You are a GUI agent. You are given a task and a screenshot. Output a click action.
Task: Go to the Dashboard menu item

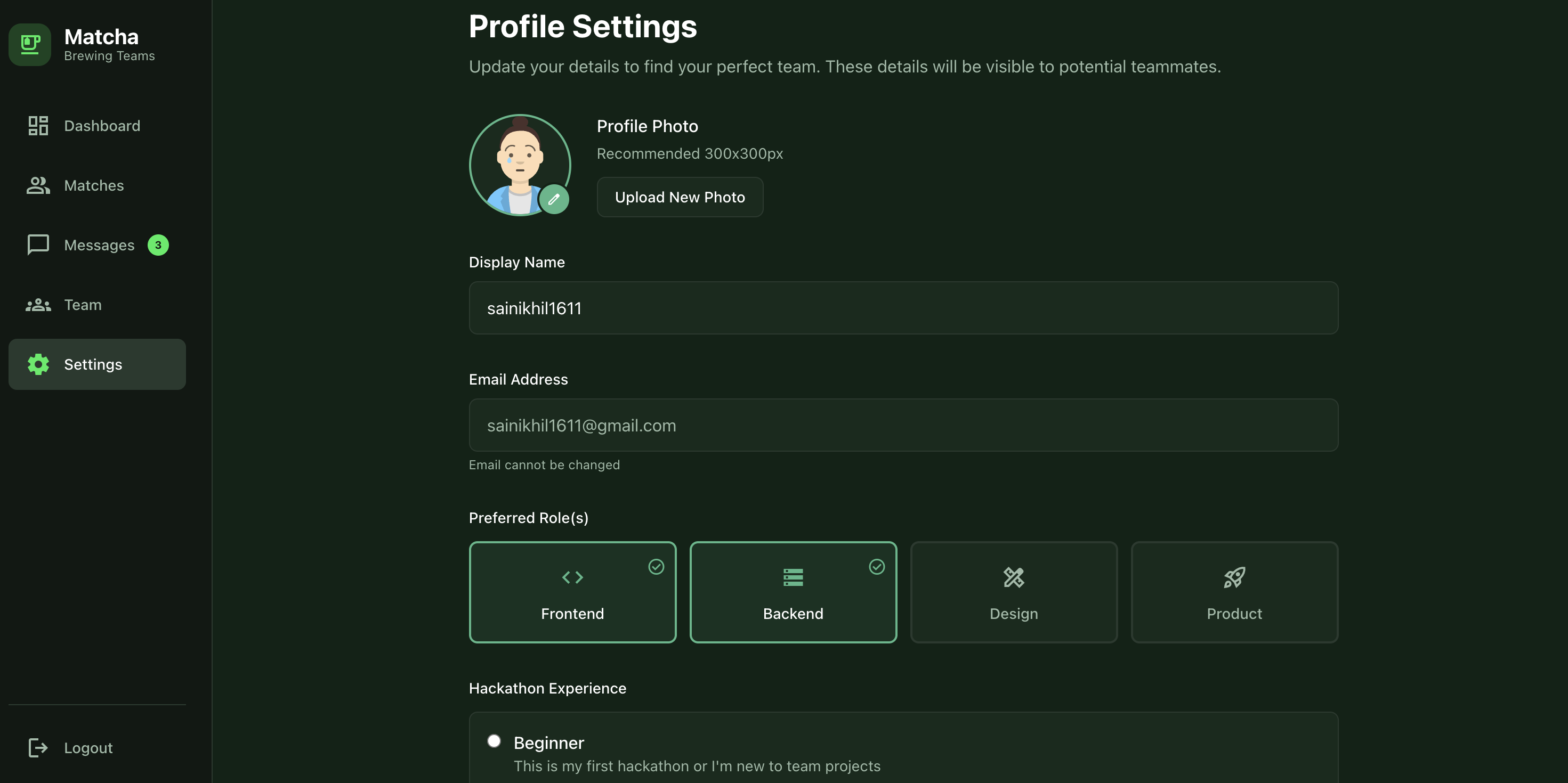(x=102, y=126)
